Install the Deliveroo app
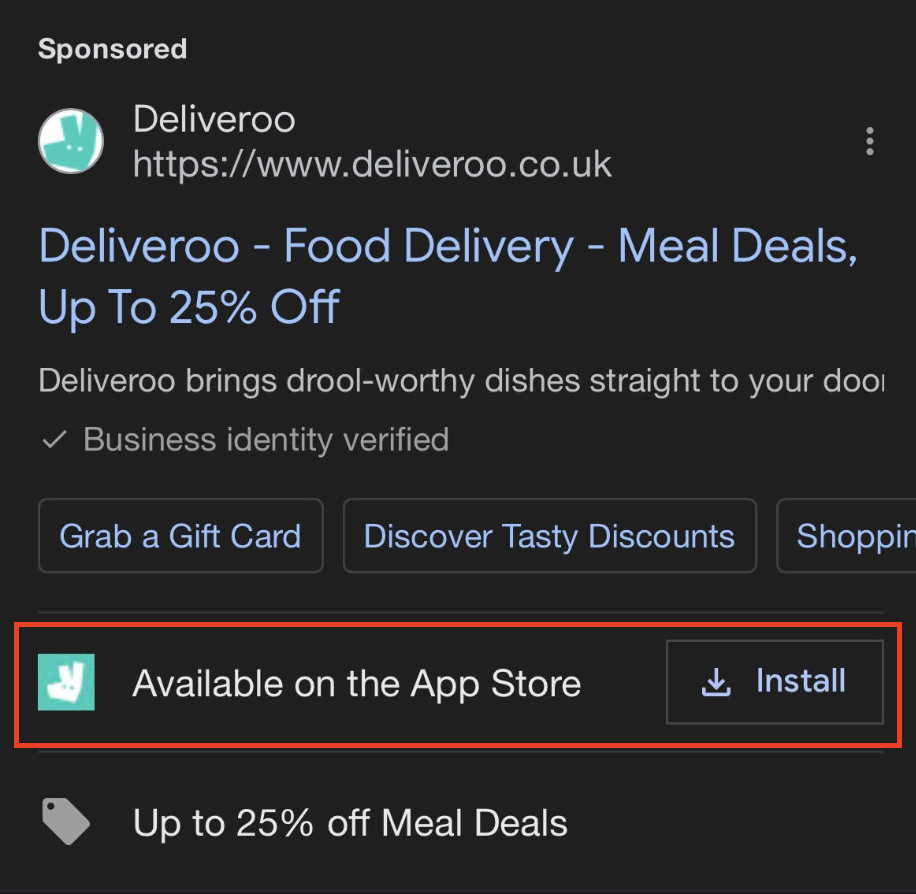The width and height of the screenshot is (916, 894). (x=775, y=682)
